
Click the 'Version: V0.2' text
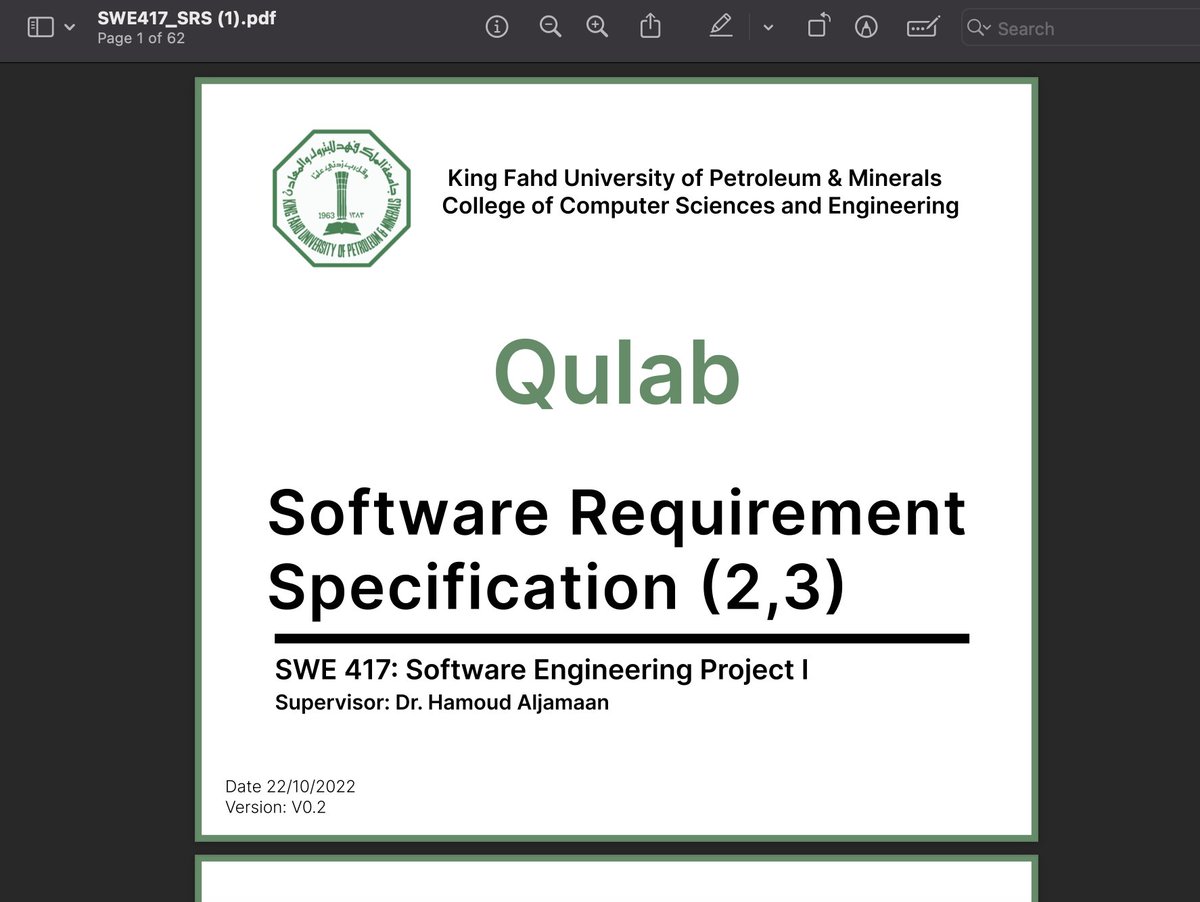[275, 807]
